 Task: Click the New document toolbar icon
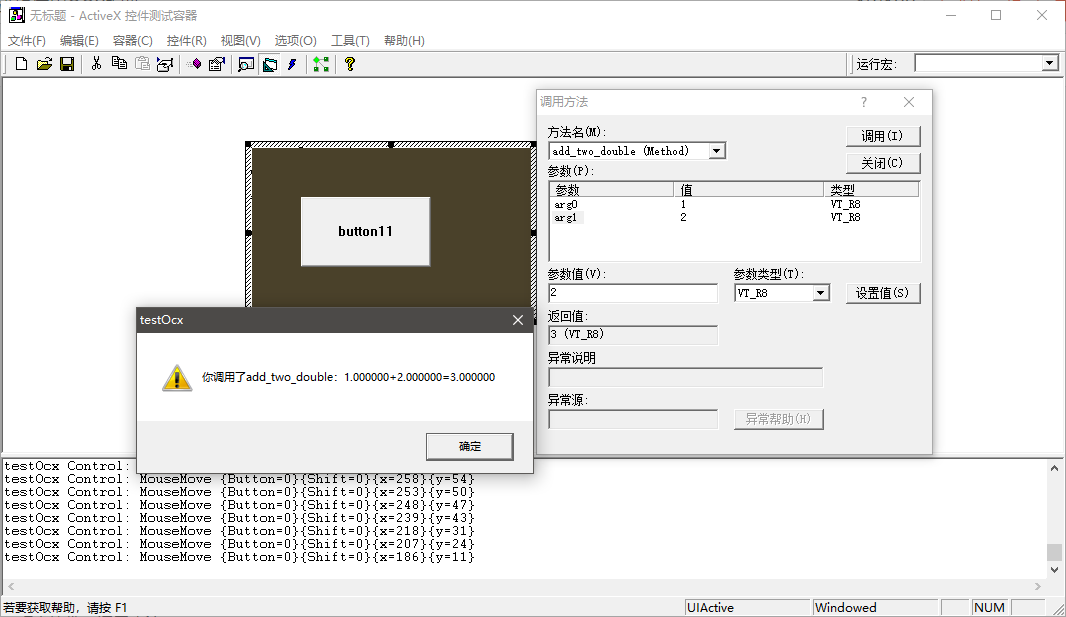click(x=21, y=64)
